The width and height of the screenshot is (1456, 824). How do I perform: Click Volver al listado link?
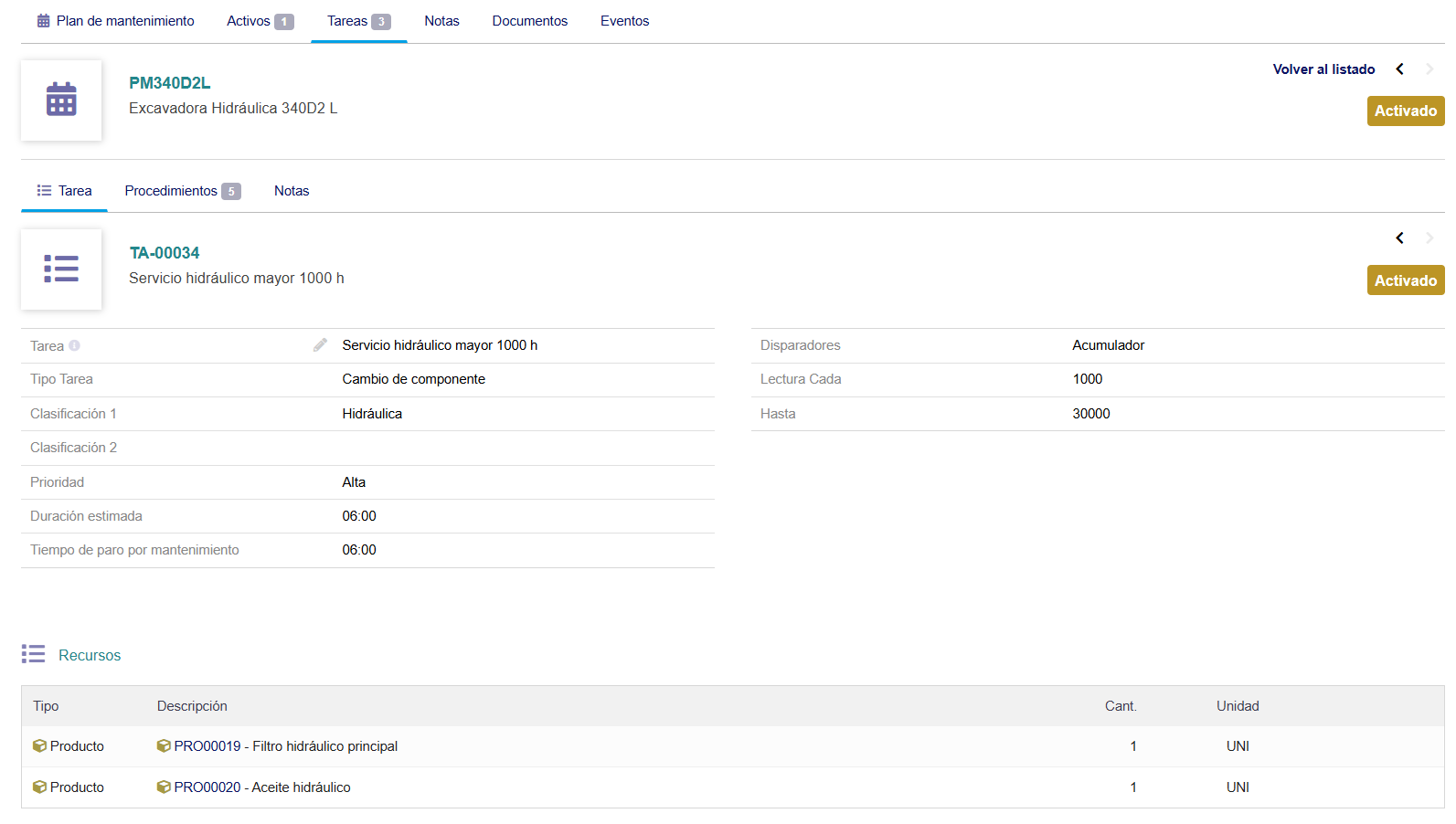click(x=1323, y=69)
